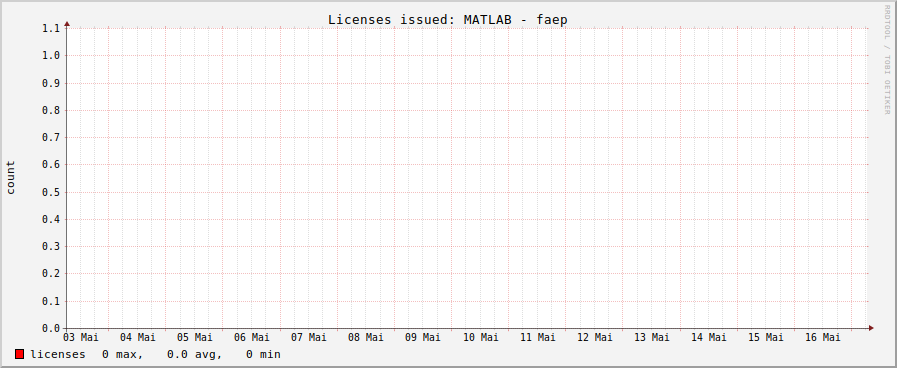Click the '16 Mai' x-axis date label
The image size is (897, 368).
pos(823,337)
